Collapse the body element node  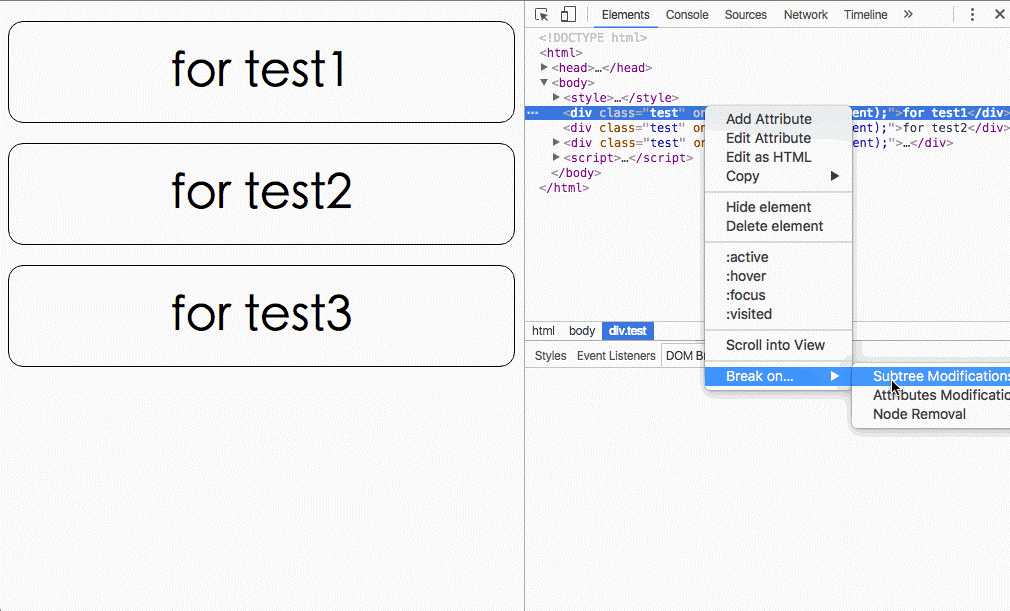point(545,83)
